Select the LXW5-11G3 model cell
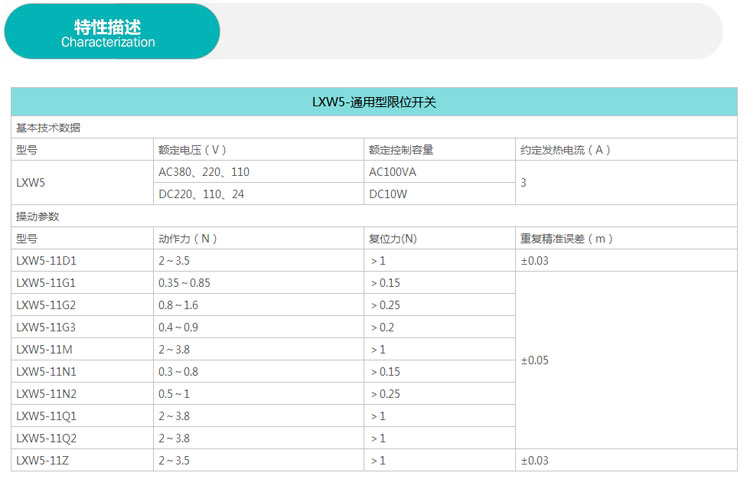 82,327
